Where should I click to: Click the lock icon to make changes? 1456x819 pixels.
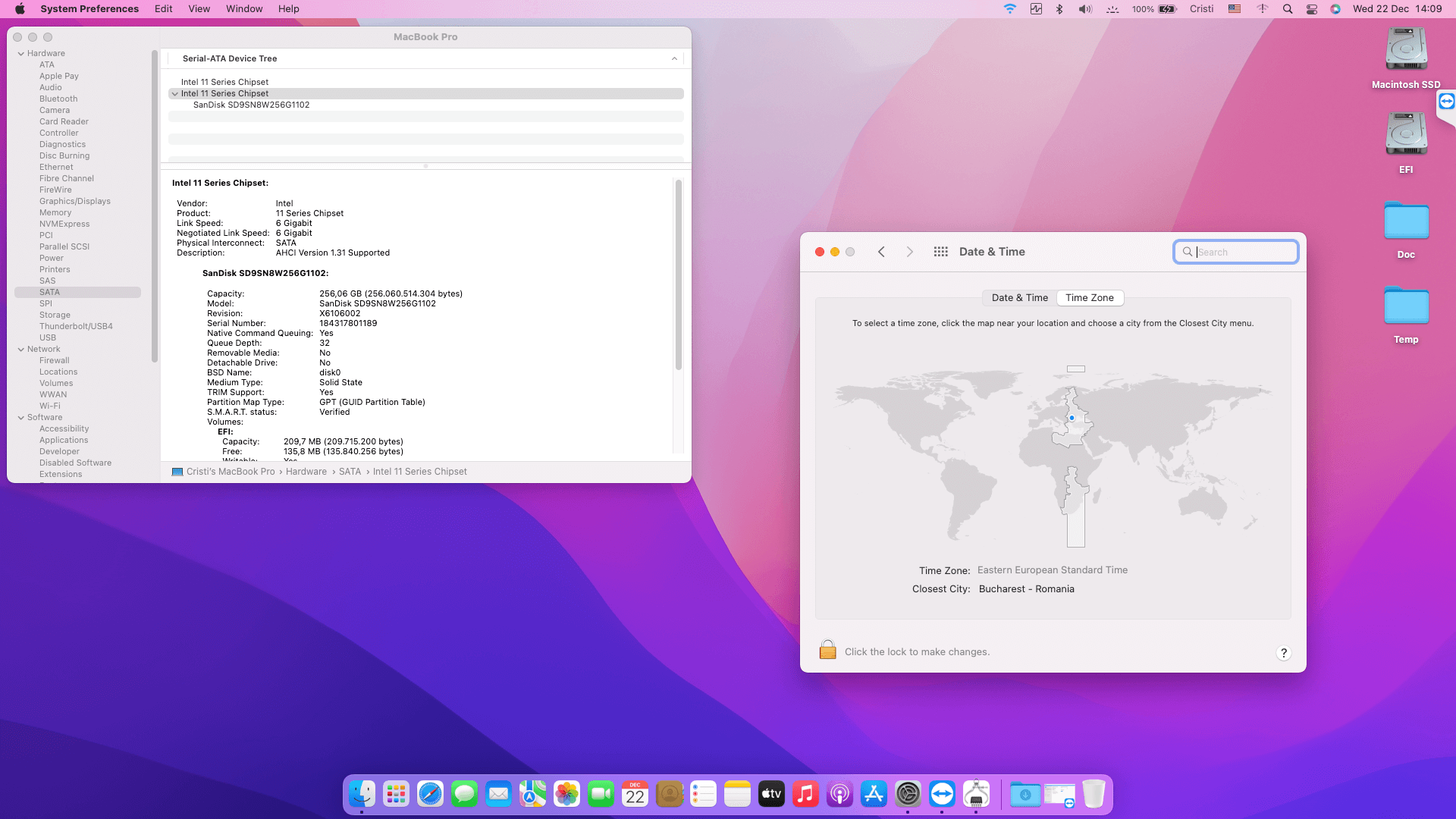pos(827,650)
